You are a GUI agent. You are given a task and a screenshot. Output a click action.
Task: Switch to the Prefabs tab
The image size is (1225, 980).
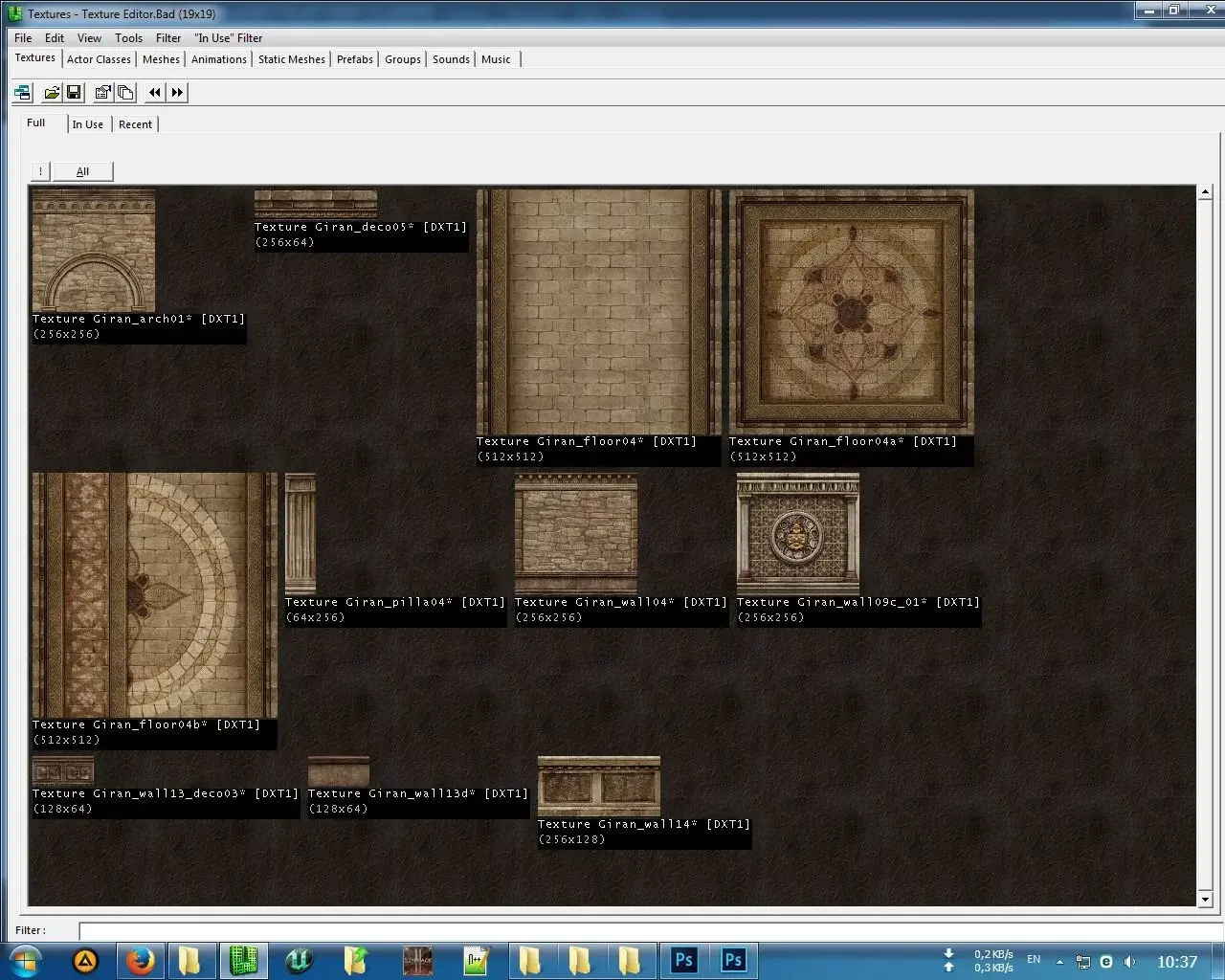pos(355,59)
